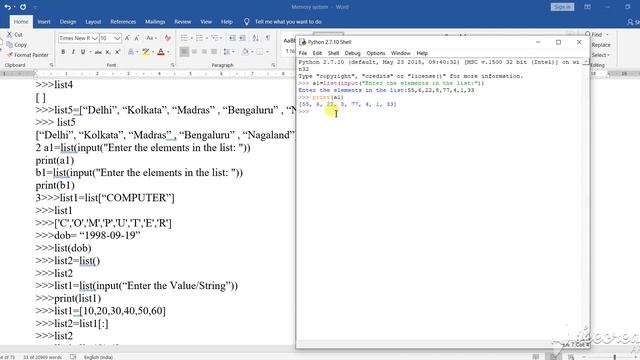Screen dimensions: 640x360
Task: Open the Window menu in Python Shell
Action: coord(400,53)
